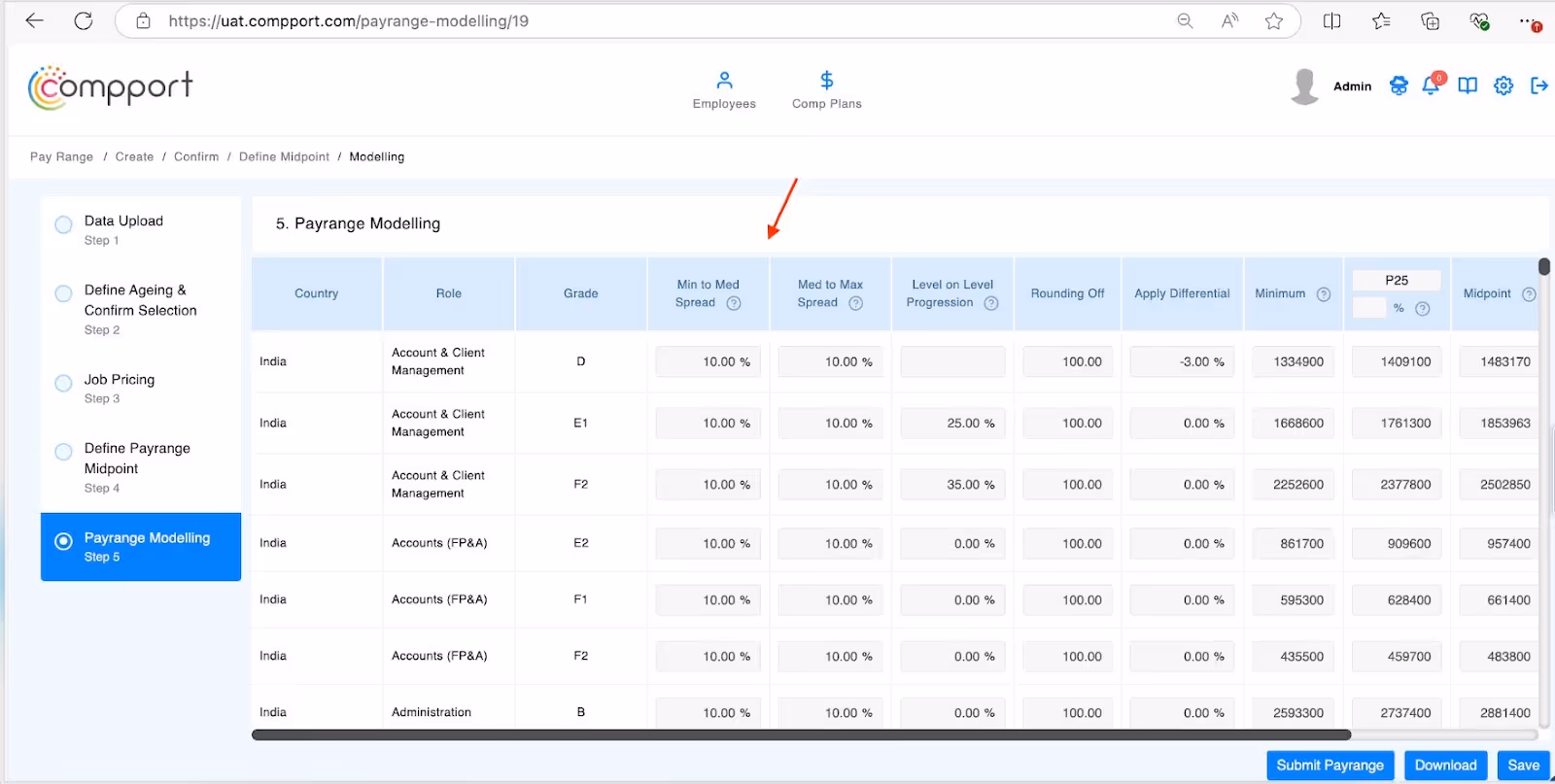Click the P25 percent input in header
The image size is (1555, 784).
coord(1369,308)
